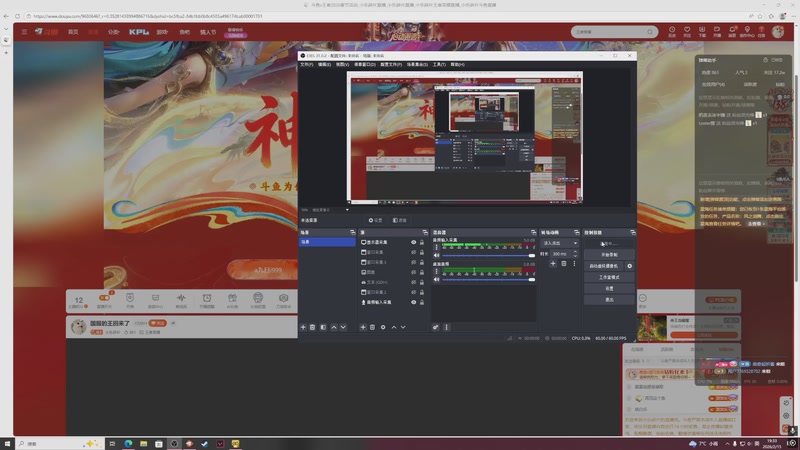The width and height of the screenshot is (800, 450).
Task: Move selected source up arrow
Action: pyautogui.click(x=393, y=327)
